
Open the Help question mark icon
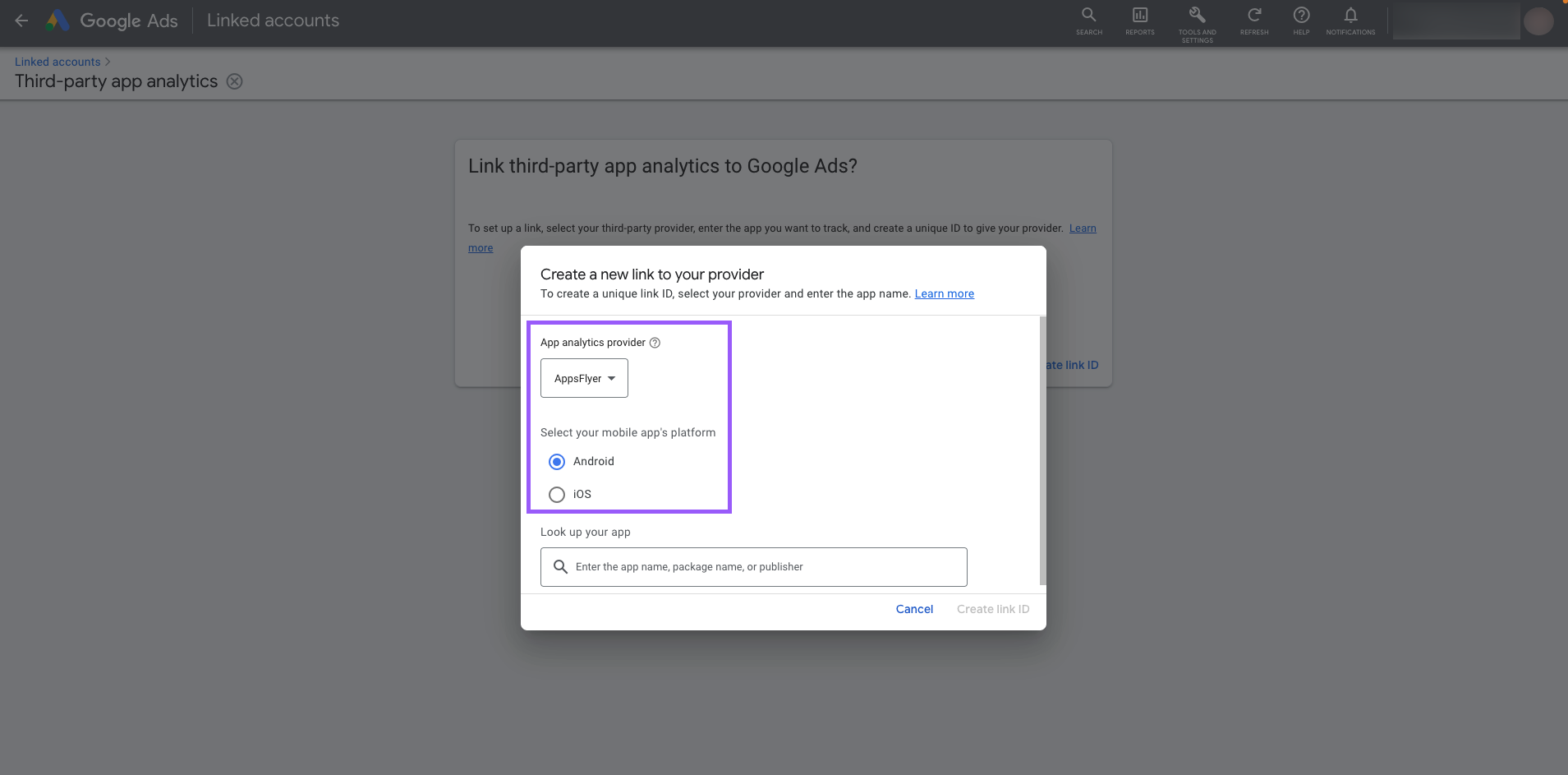(x=1301, y=21)
